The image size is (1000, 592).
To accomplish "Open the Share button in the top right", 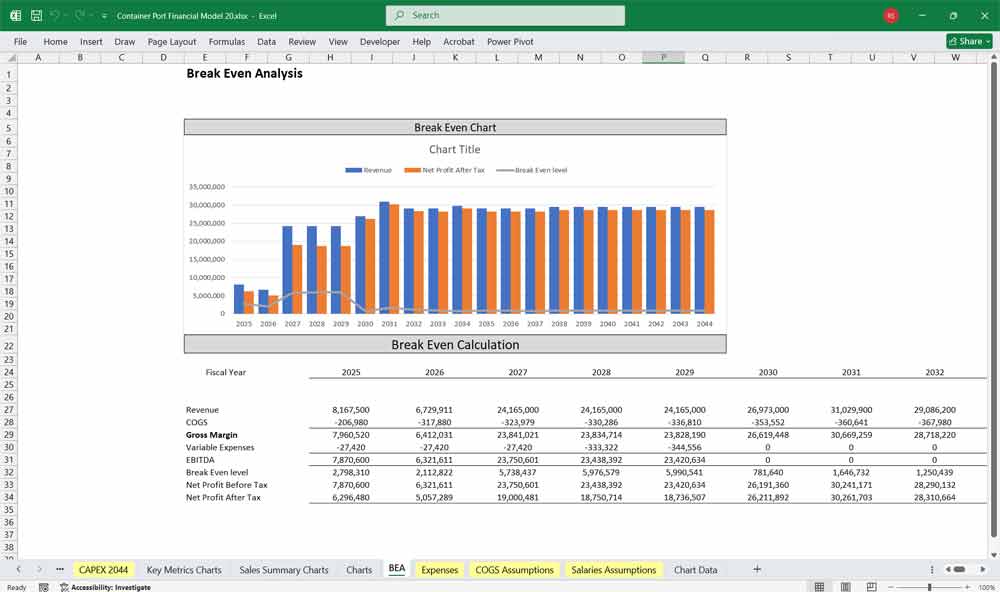I will [964, 41].
